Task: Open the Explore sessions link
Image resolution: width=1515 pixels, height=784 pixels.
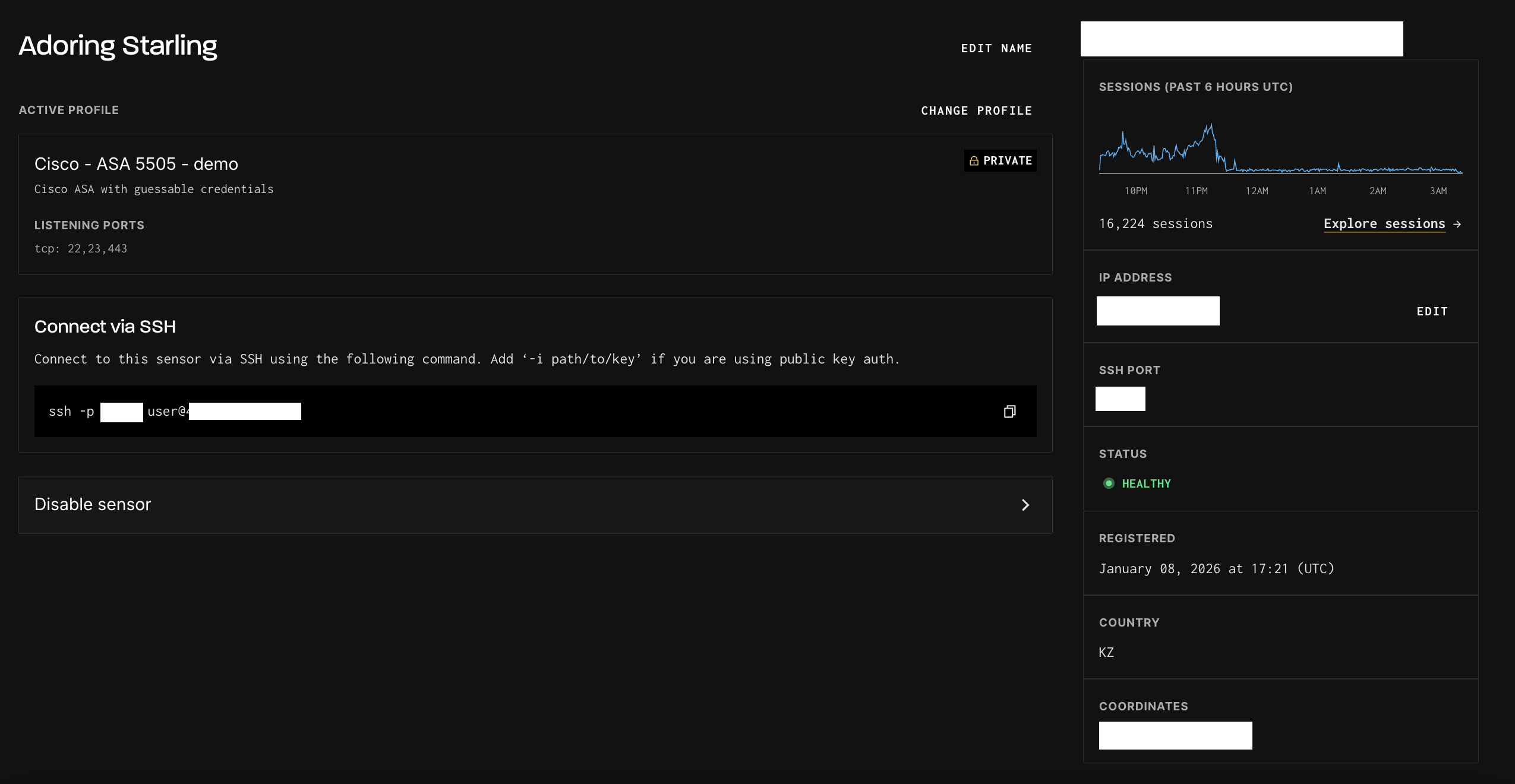Action: pyautogui.click(x=1384, y=224)
